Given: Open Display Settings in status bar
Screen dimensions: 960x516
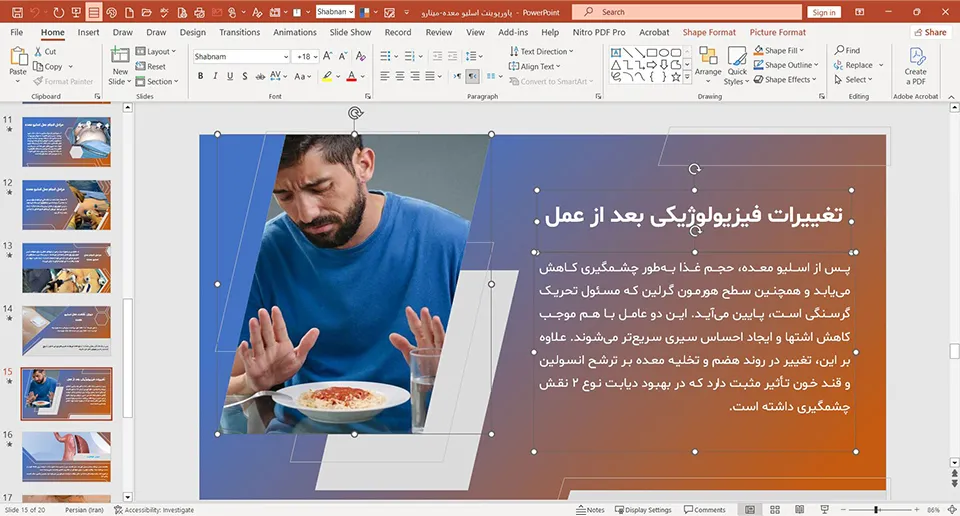Looking at the screenshot, I should pos(643,509).
